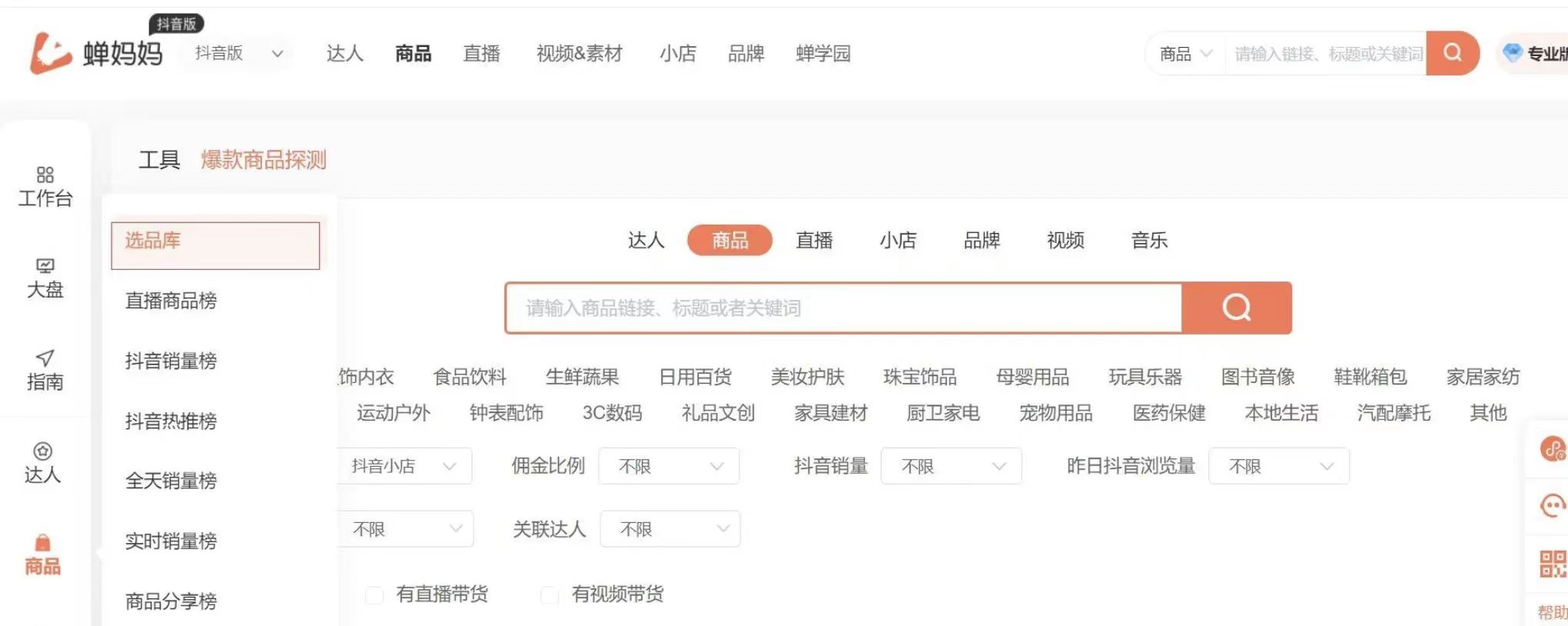Click the customer service face icon
The width and height of the screenshot is (1568, 626).
(x=1553, y=505)
